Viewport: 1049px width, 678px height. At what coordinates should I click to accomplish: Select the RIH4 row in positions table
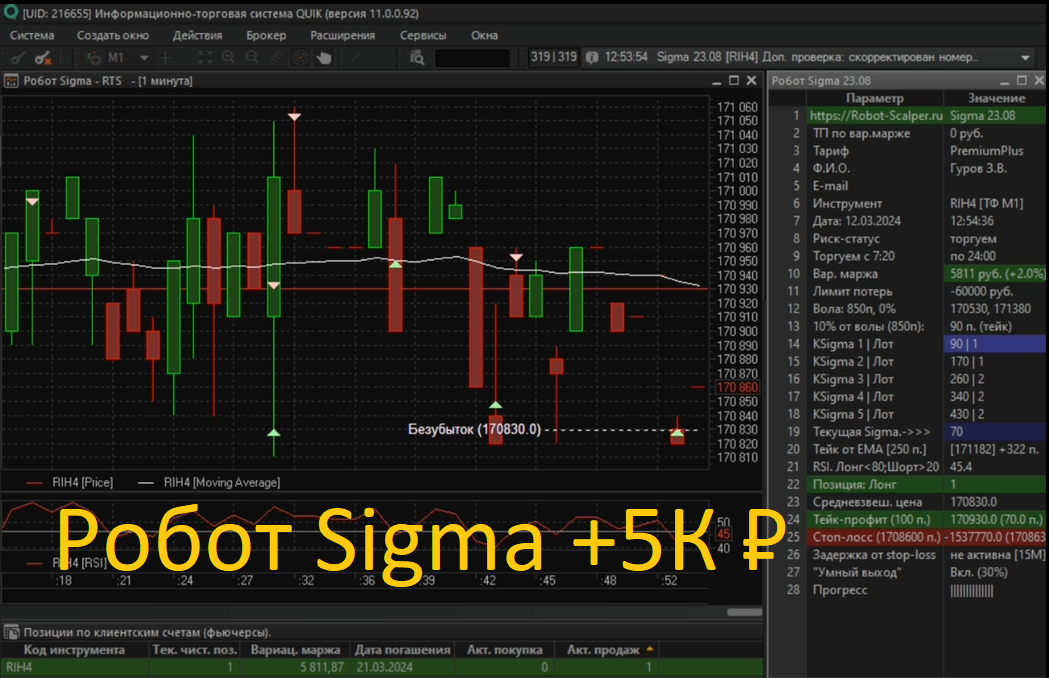[381, 667]
